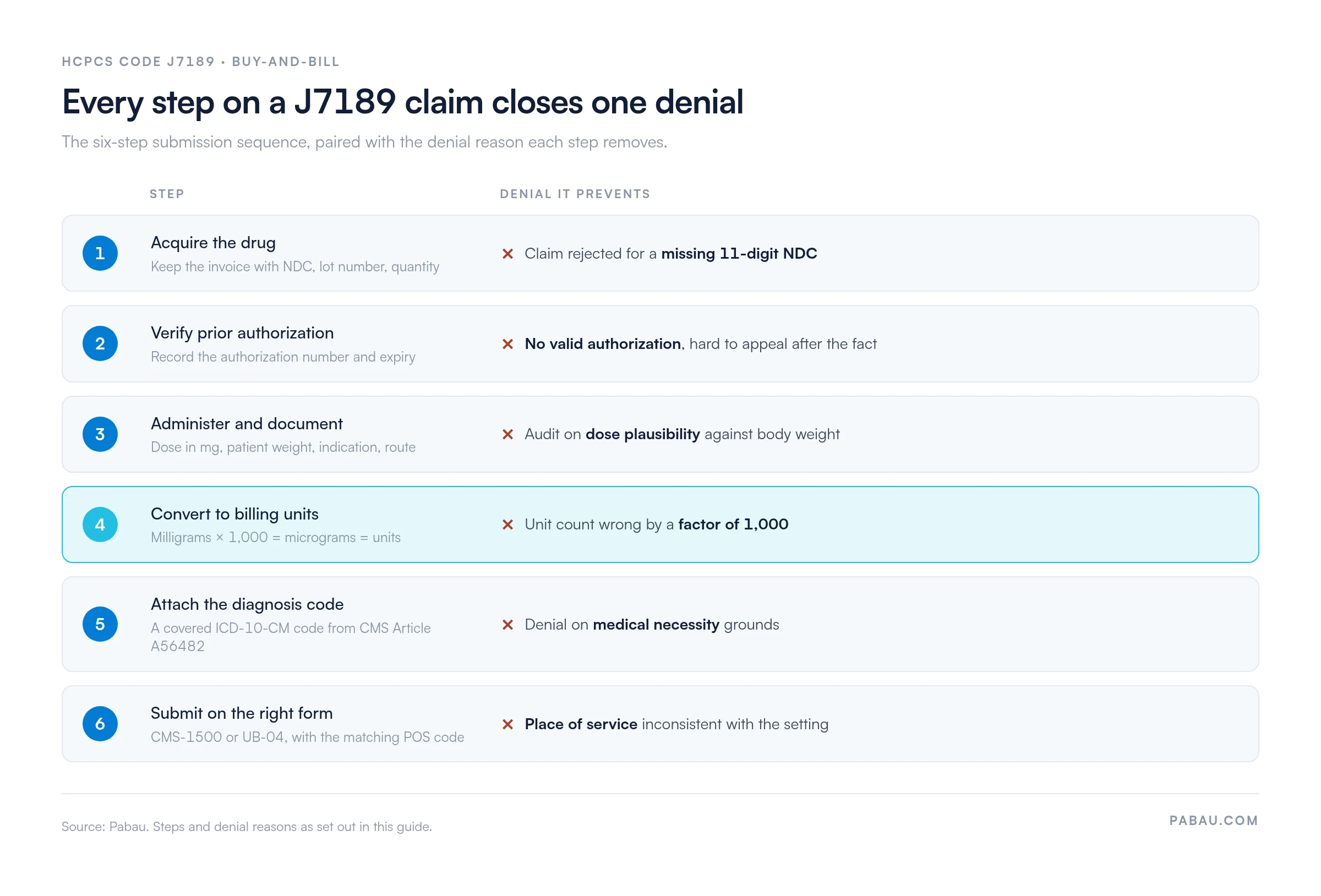Click the step 2 number badge
Screen dimensions: 1321x896
pos(100,343)
